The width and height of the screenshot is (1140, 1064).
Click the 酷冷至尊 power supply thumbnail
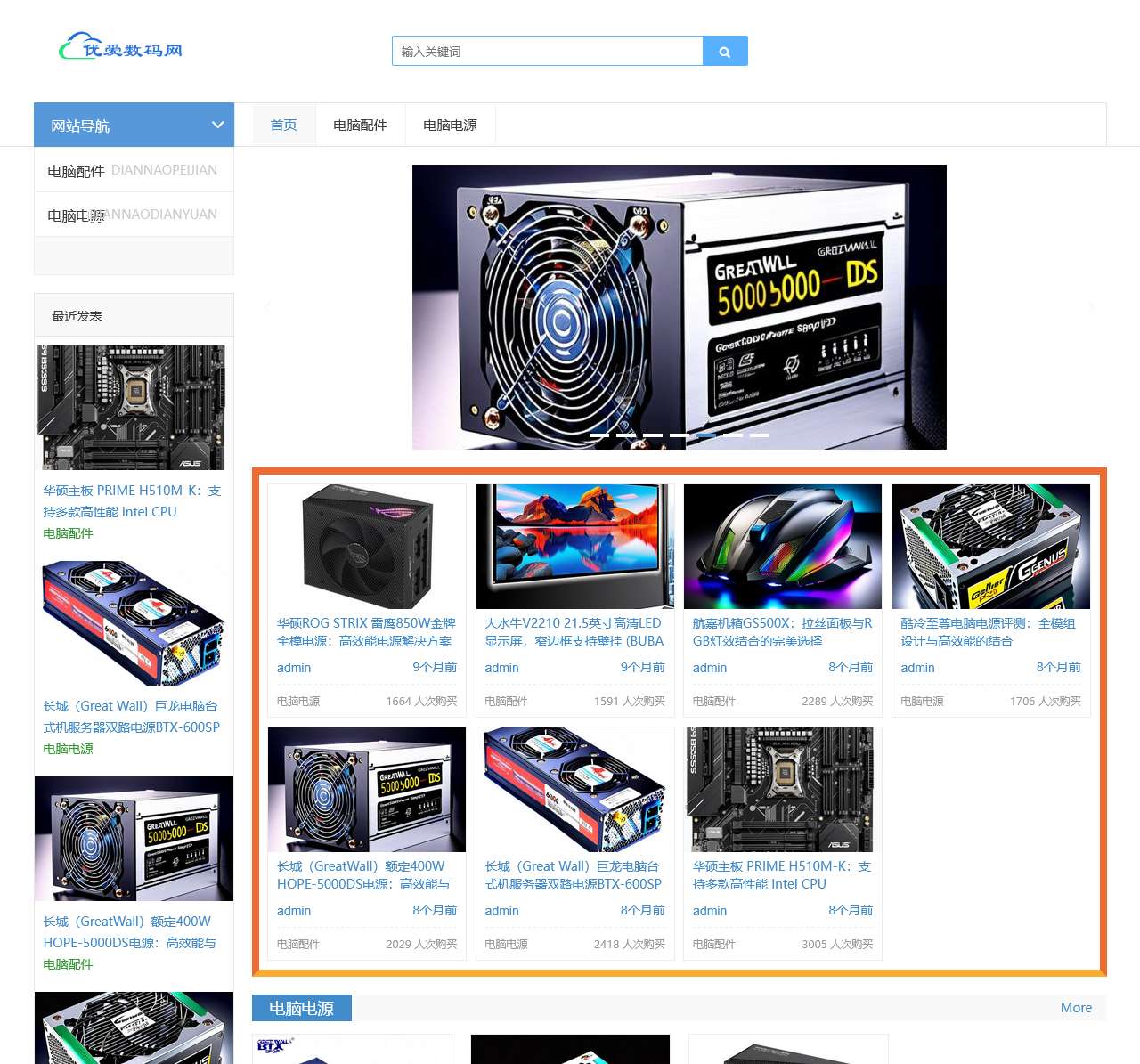coord(990,547)
